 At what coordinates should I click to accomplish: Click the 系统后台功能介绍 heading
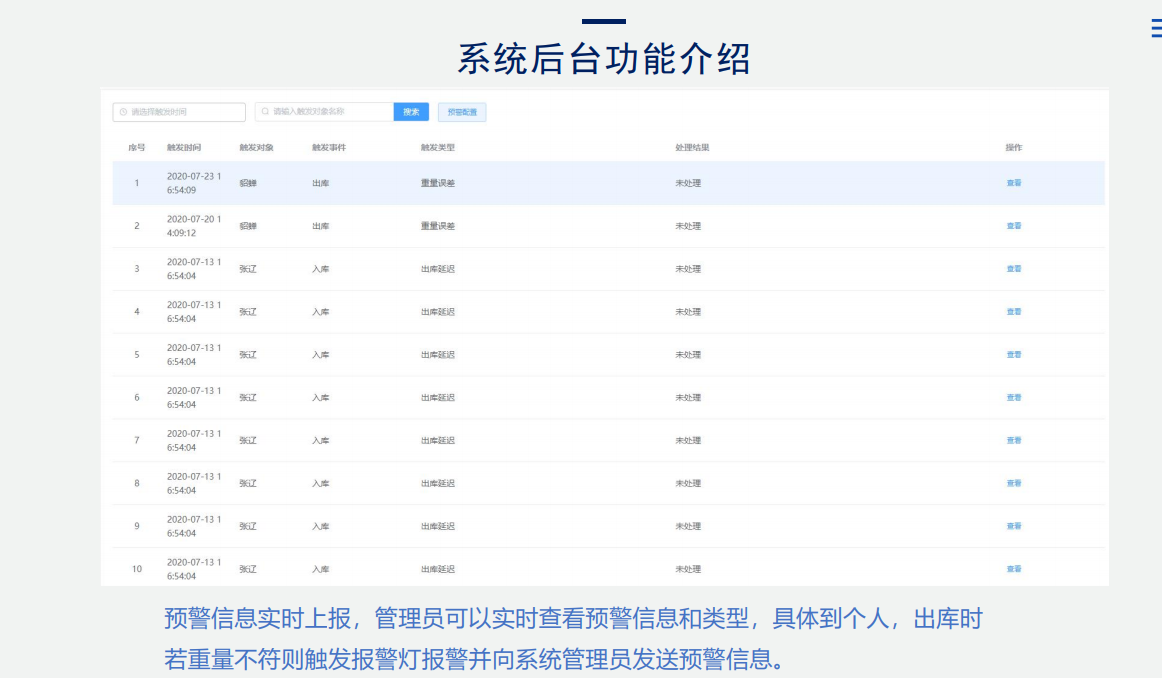[604, 59]
